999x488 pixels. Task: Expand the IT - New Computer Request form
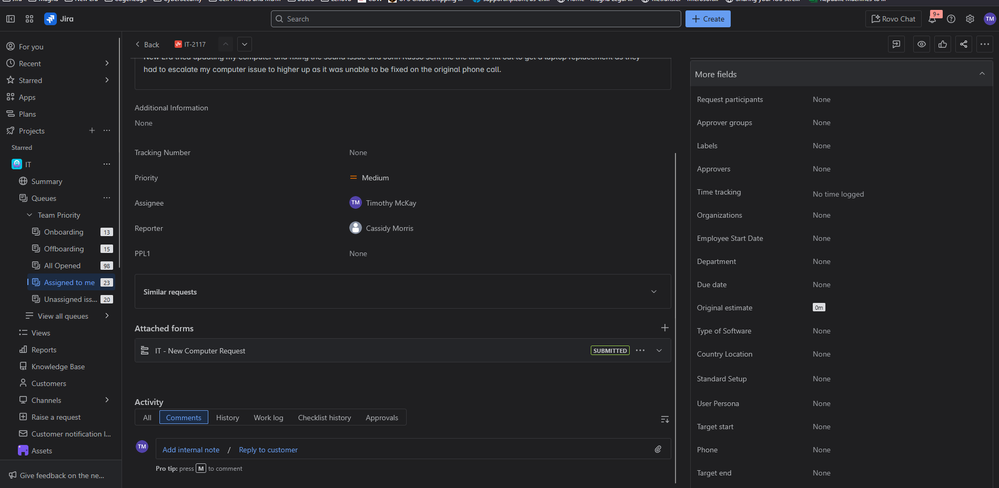click(x=659, y=350)
